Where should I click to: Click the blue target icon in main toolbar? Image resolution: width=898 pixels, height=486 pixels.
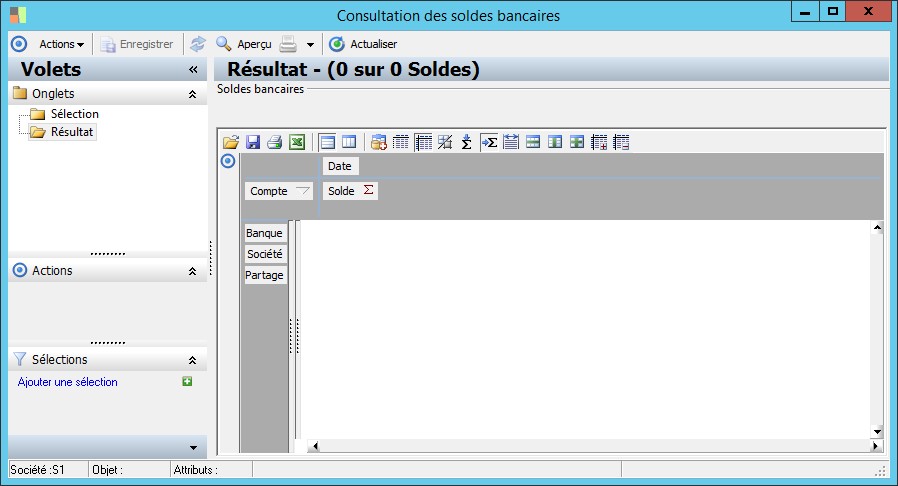19,44
